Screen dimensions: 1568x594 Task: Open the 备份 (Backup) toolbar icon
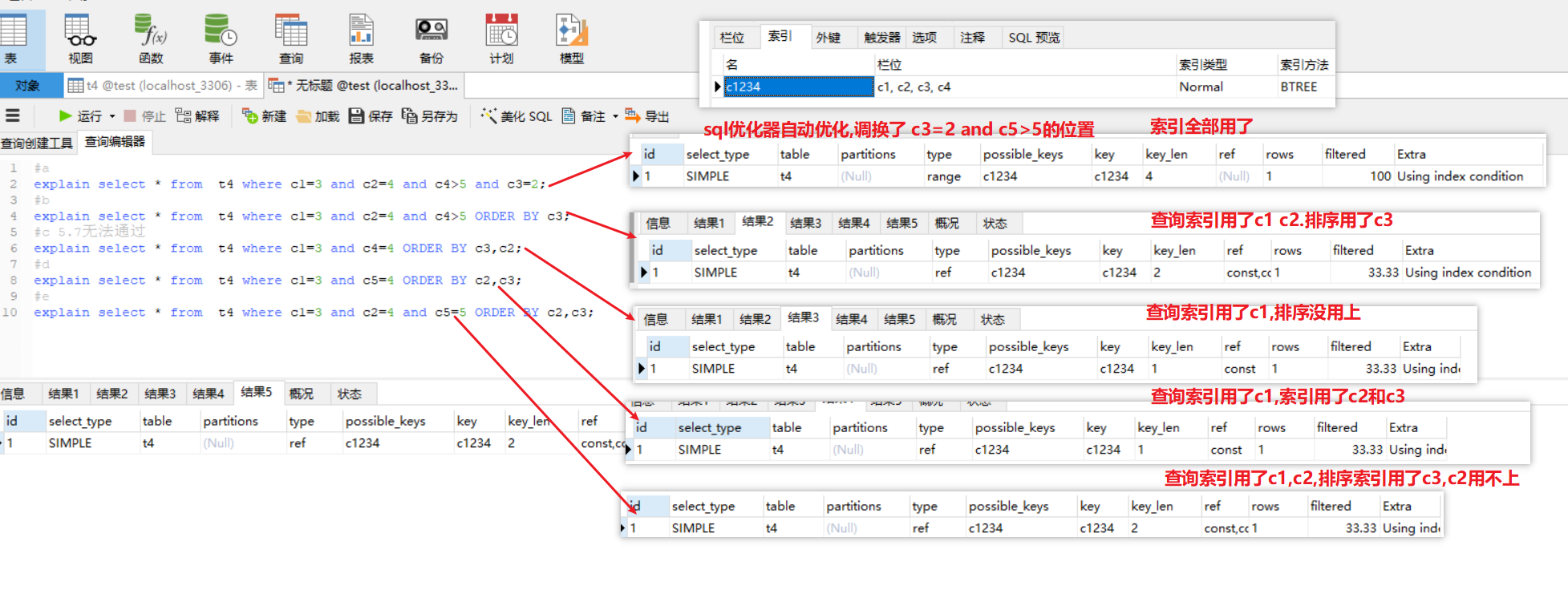coord(432,38)
